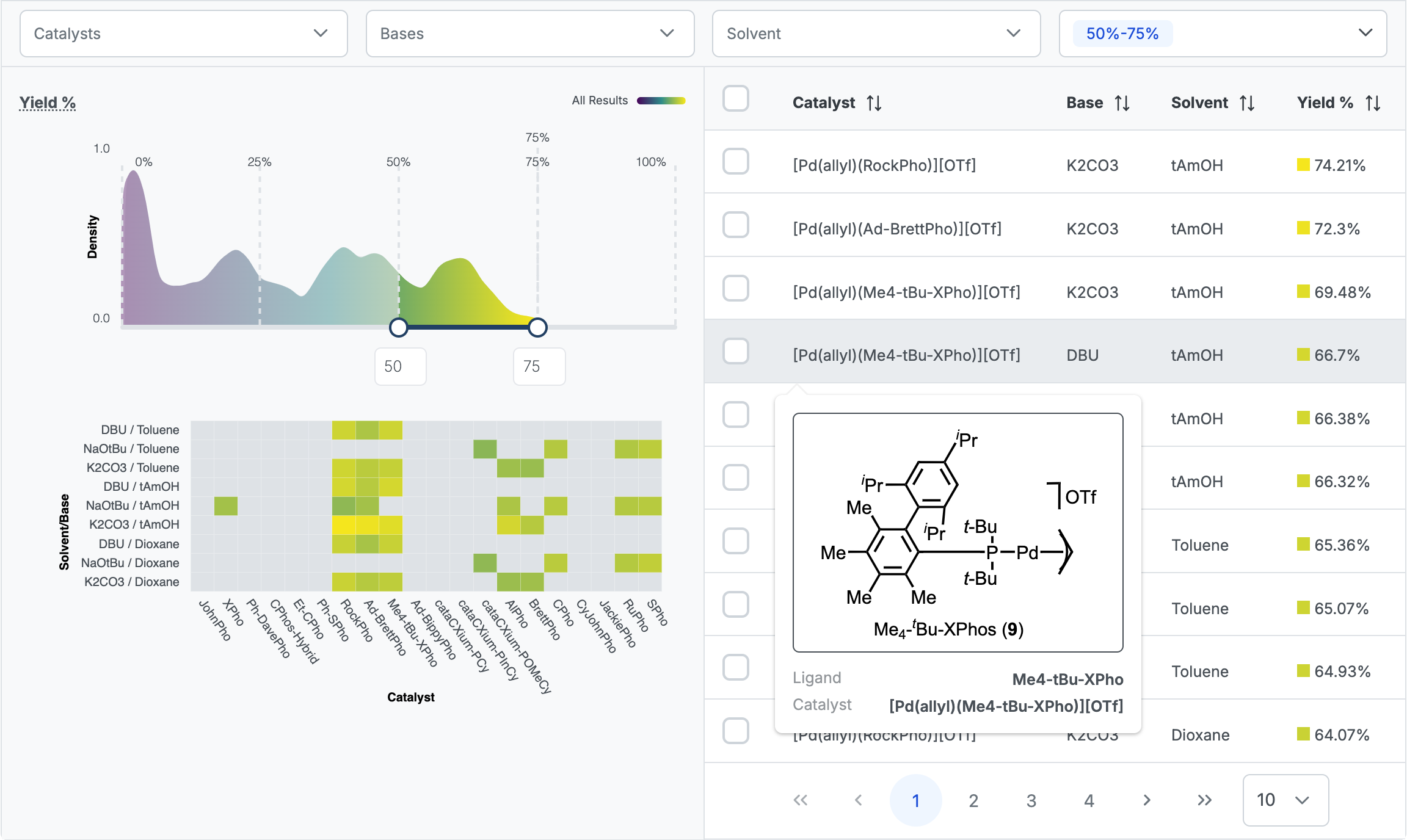Go to next page chevron
1407x840 pixels.
click(x=1146, y=800)
